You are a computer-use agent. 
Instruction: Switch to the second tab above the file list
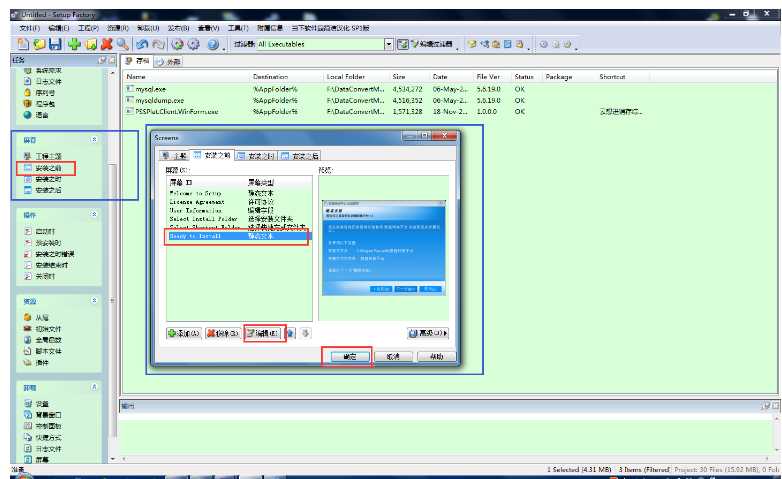[168, 62]
